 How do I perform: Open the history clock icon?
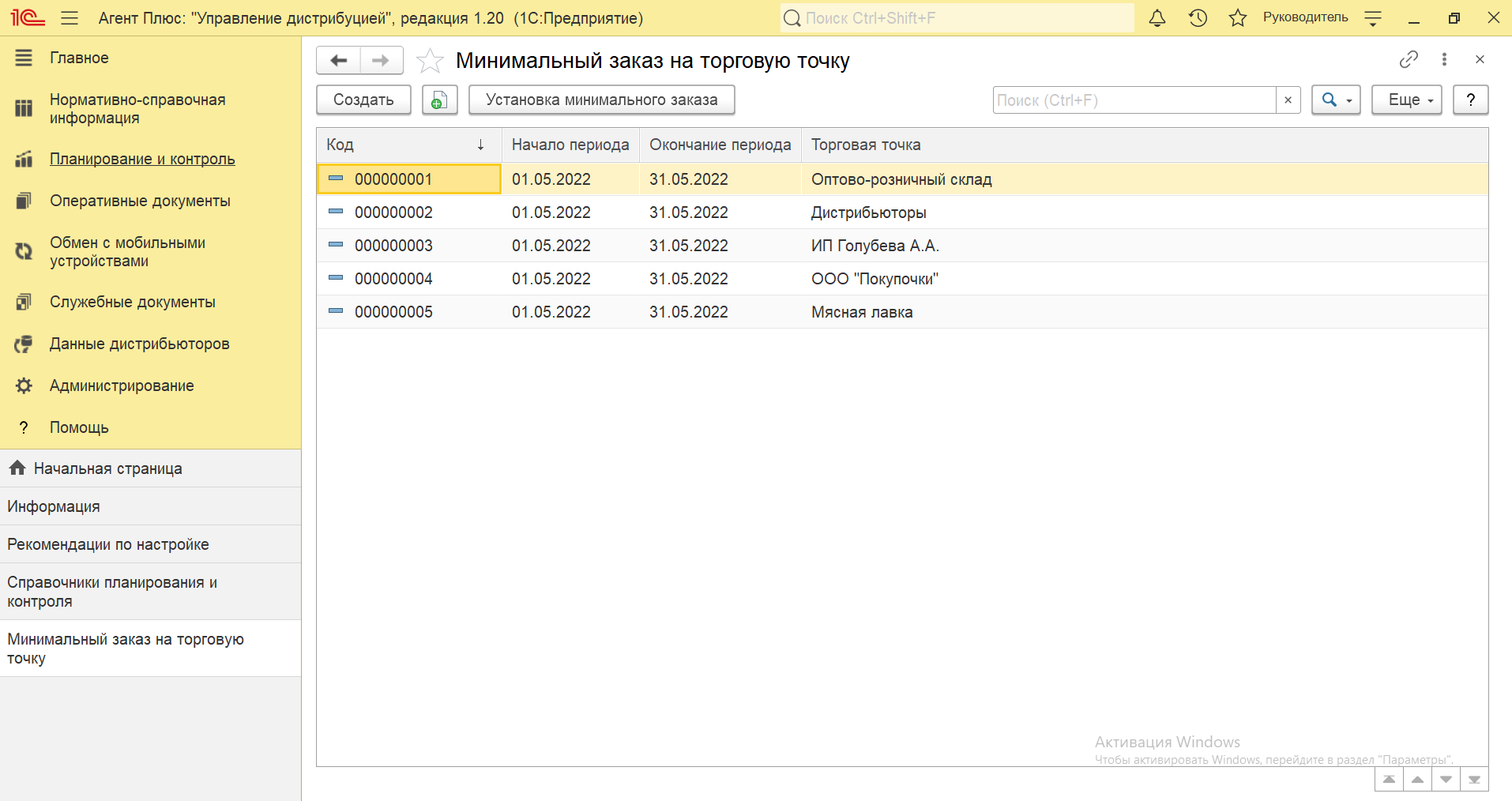click(1198, 18)
